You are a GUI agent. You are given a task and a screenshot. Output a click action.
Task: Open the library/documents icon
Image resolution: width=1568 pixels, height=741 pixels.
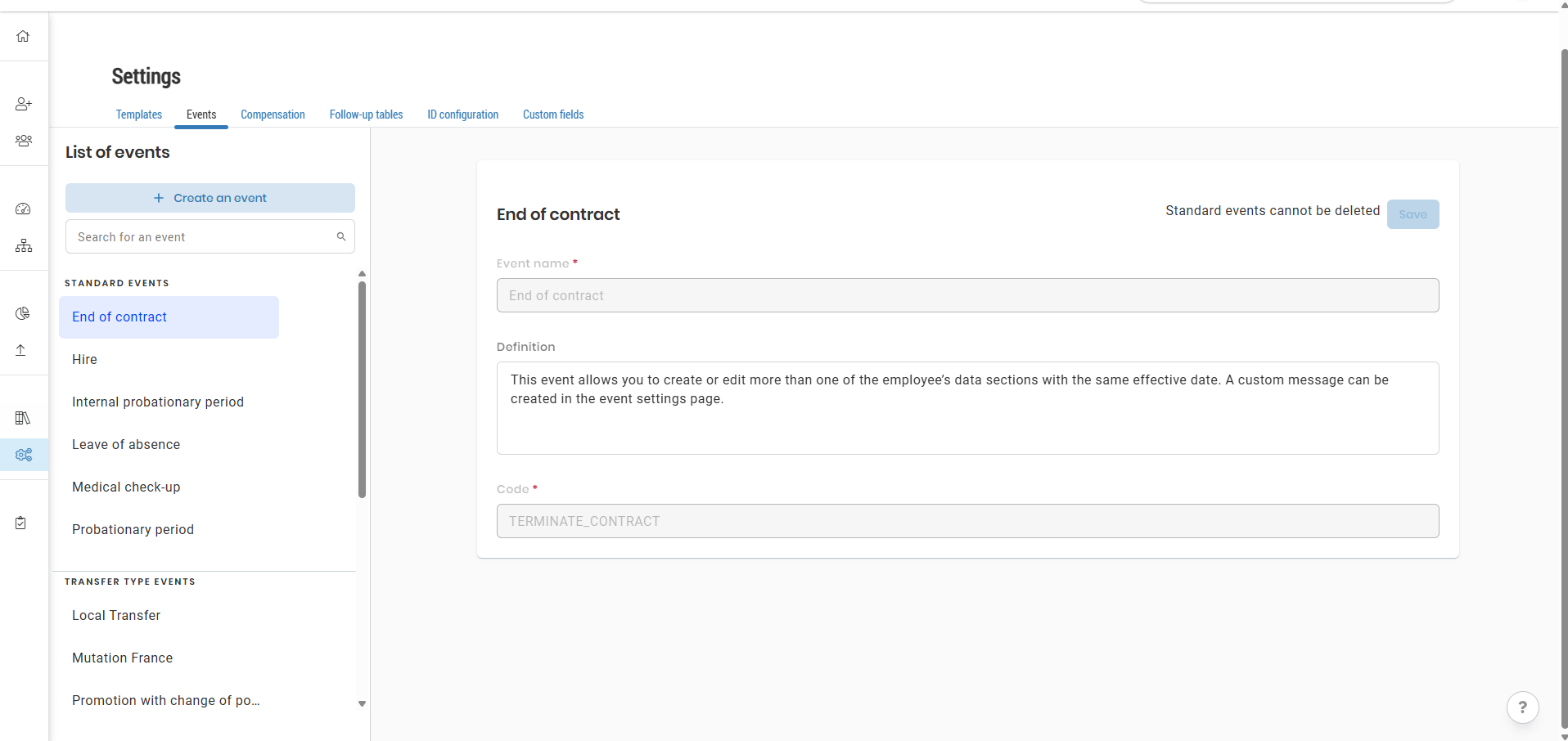[23, 418]
